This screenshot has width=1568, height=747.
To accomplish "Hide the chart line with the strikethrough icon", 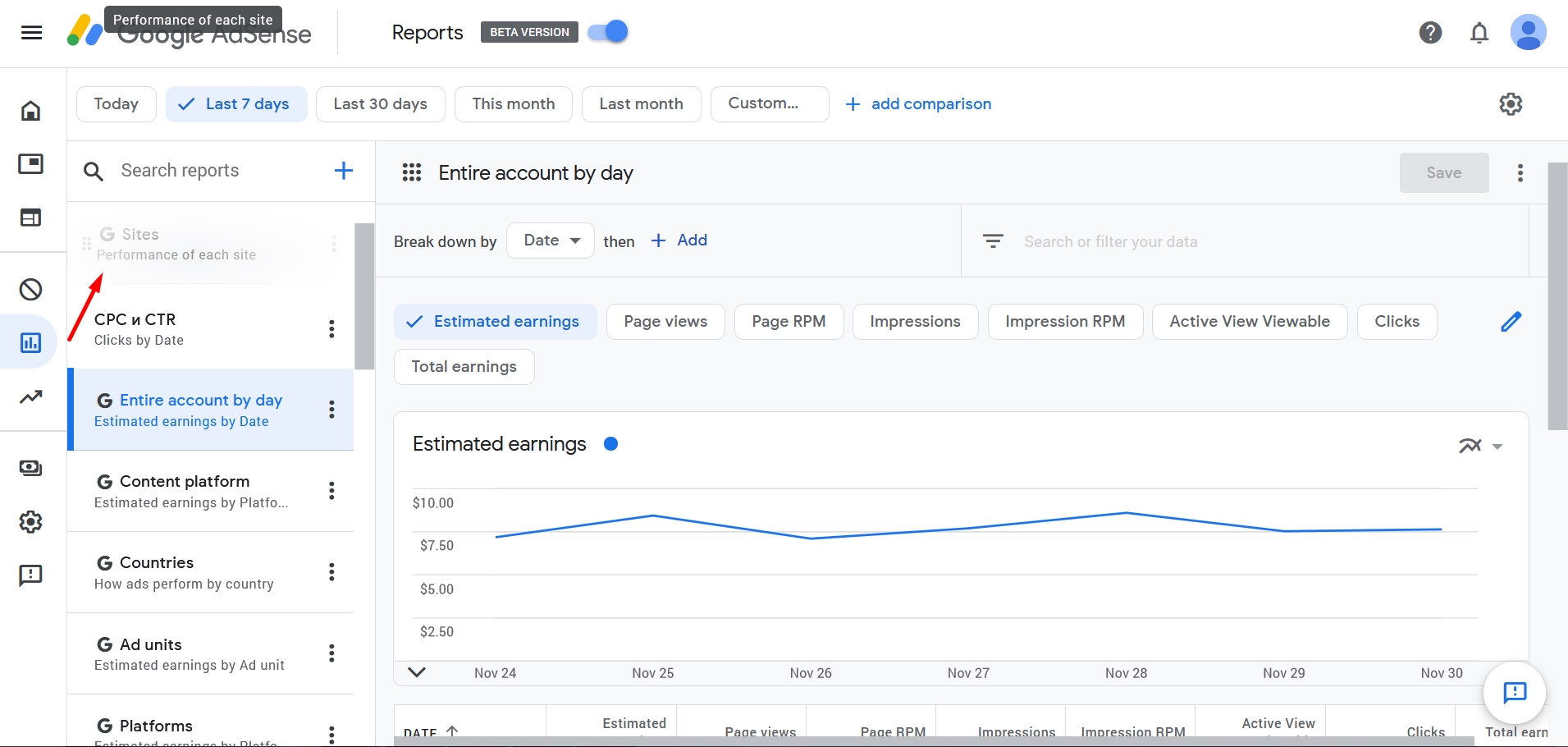I will [1468, 446].
